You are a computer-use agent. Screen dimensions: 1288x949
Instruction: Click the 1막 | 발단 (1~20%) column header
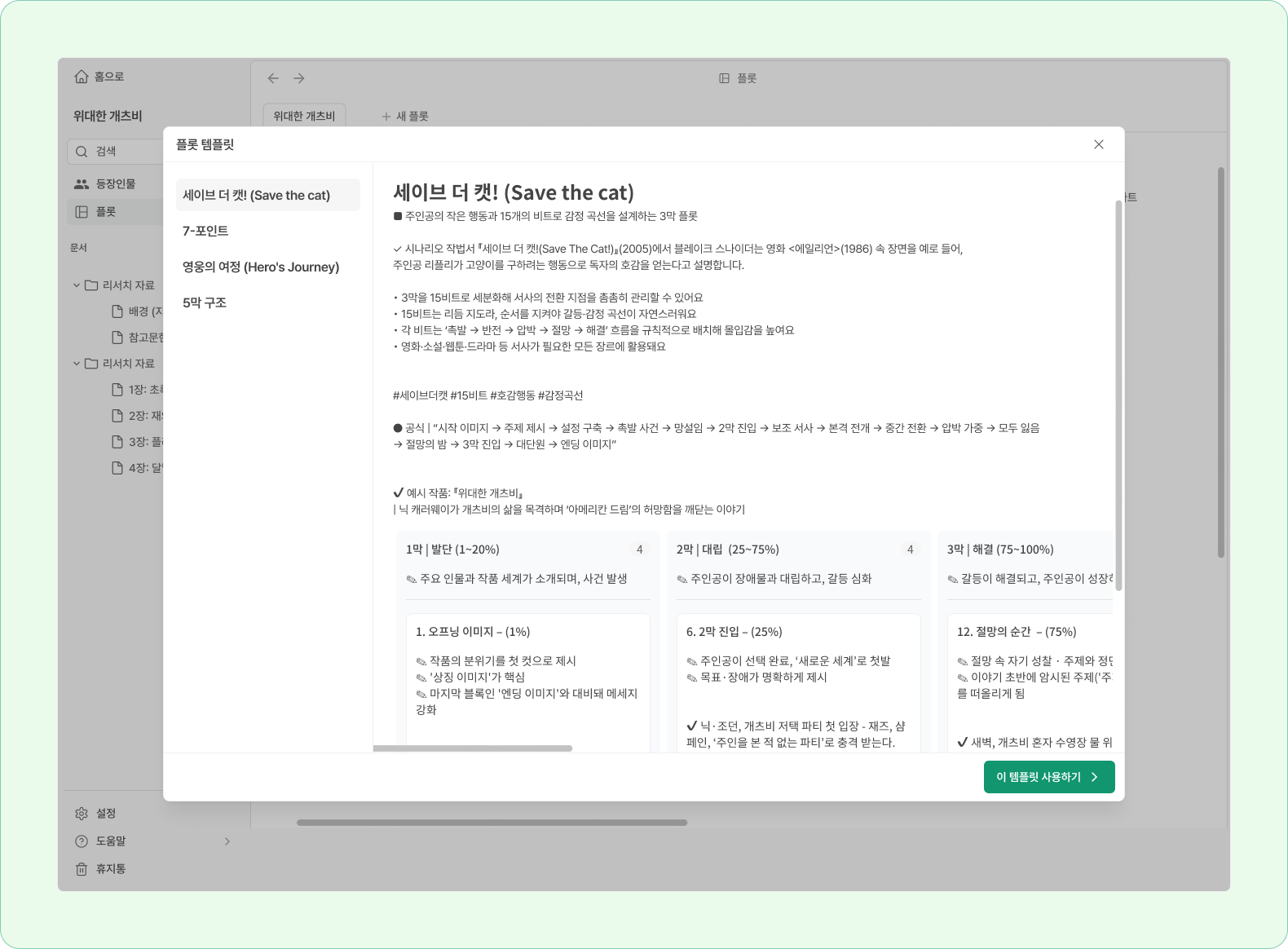tap(452, 550)
